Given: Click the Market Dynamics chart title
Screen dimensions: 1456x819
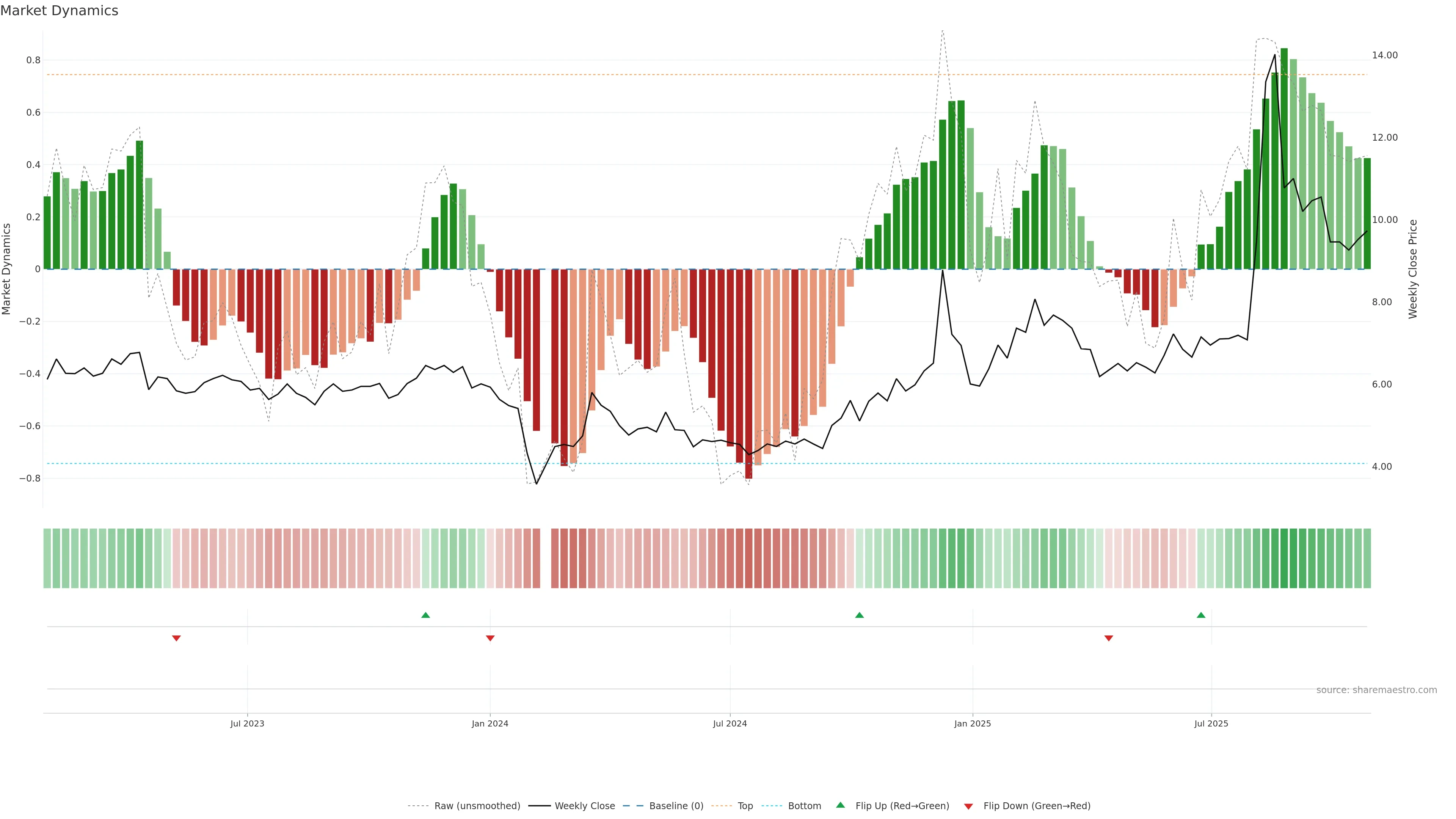Looking at the screenshot, I should [x=60, y=11].
